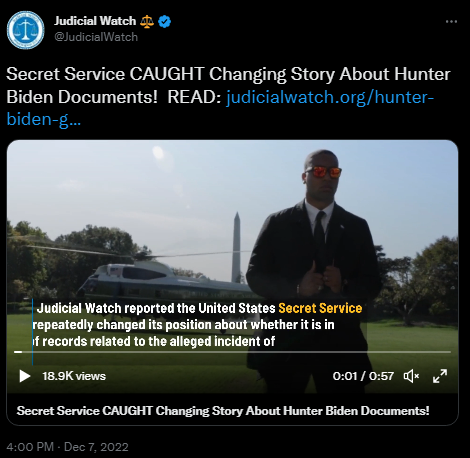This screenshot has height=458, width=470.
Task: Expand video to fullscreen
Action: pos(440,376)
